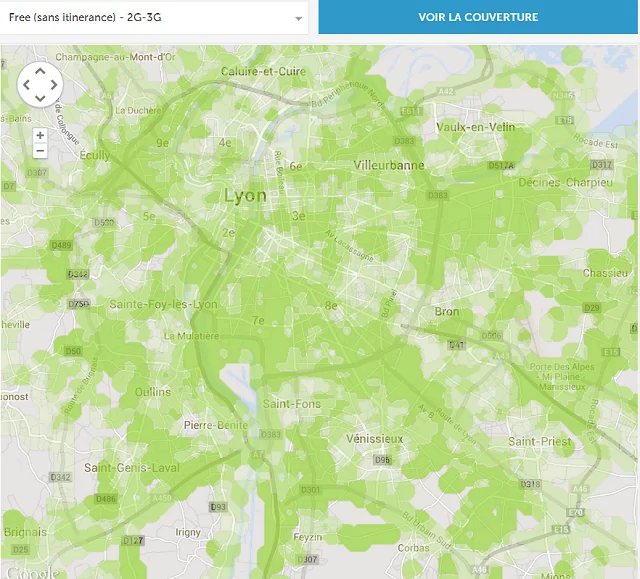Viewport: 640px width, 579px height.
Task: Expand the operator list using the dropdown arrow
Action: pyautogui.click(x=299, y=19)
